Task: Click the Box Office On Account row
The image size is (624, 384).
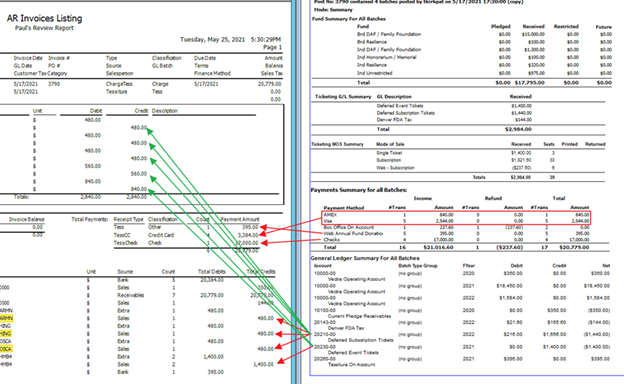Action: [x=456, y=227]
